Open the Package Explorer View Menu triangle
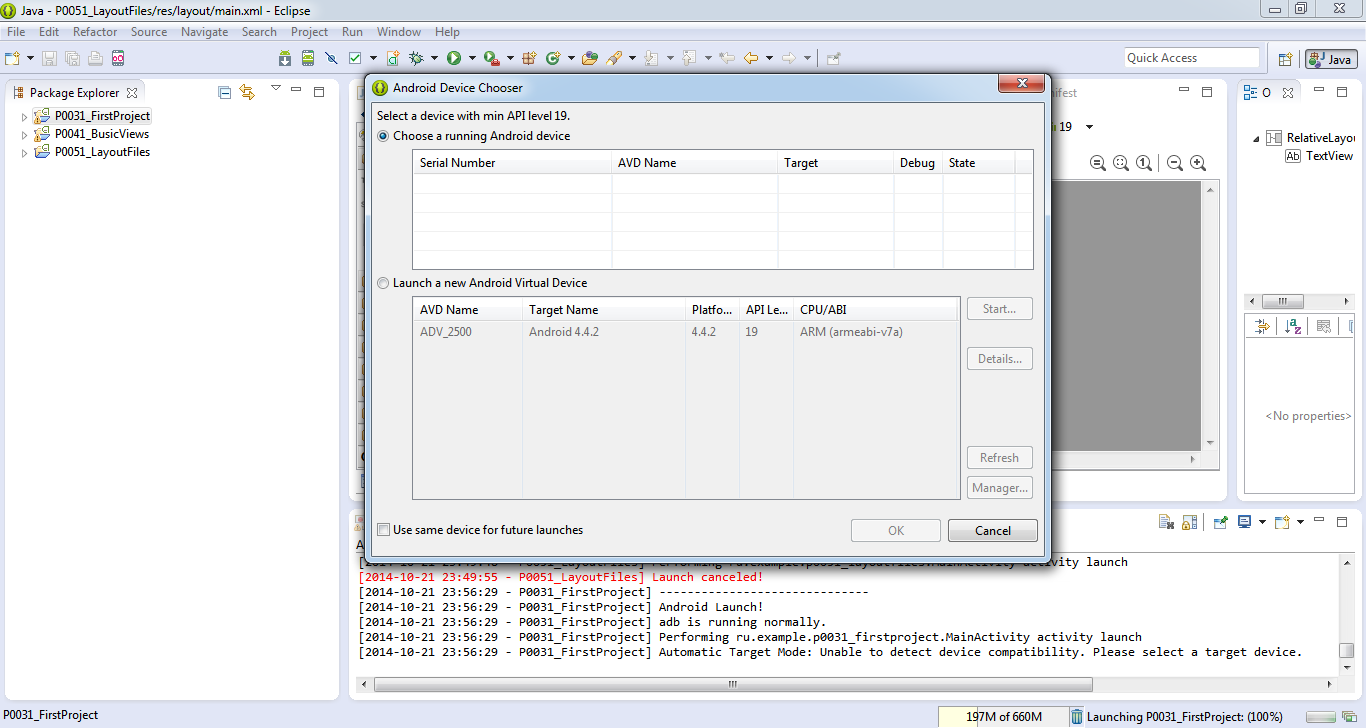The image size is (1370, 728). click(x=276, y=90)
